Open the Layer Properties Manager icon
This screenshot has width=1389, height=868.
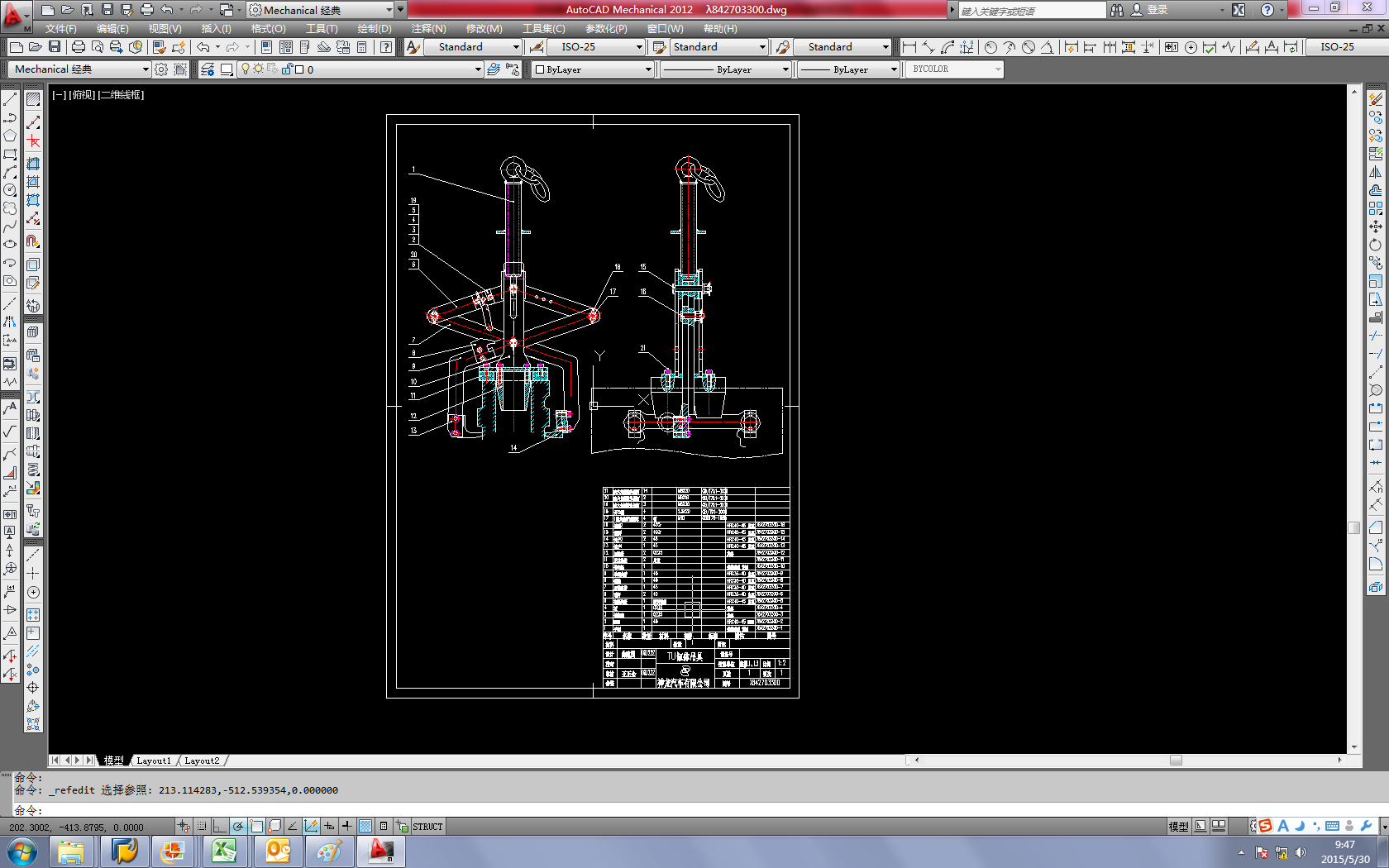[207, 69]
